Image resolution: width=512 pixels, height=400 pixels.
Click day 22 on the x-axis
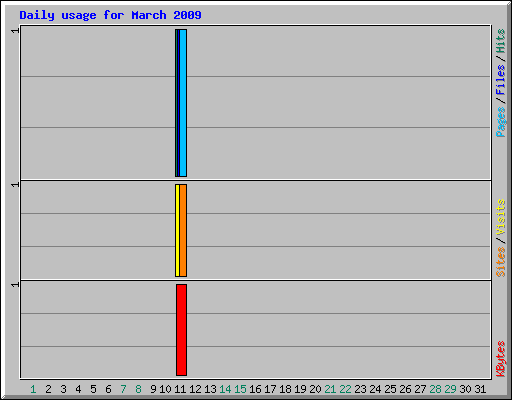(x=345, y=389)
